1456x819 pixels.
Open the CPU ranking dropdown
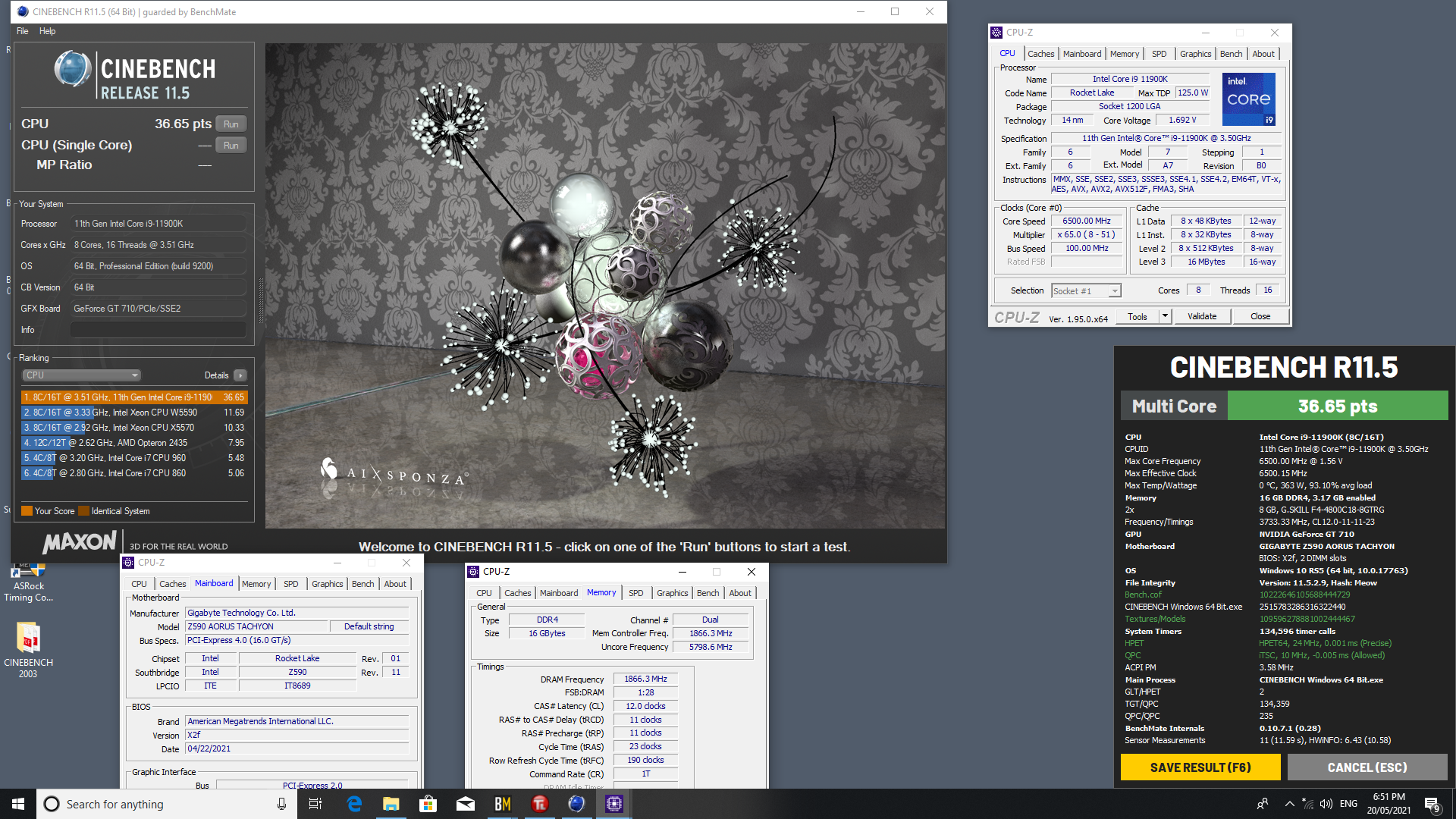[x=81, y=375]
